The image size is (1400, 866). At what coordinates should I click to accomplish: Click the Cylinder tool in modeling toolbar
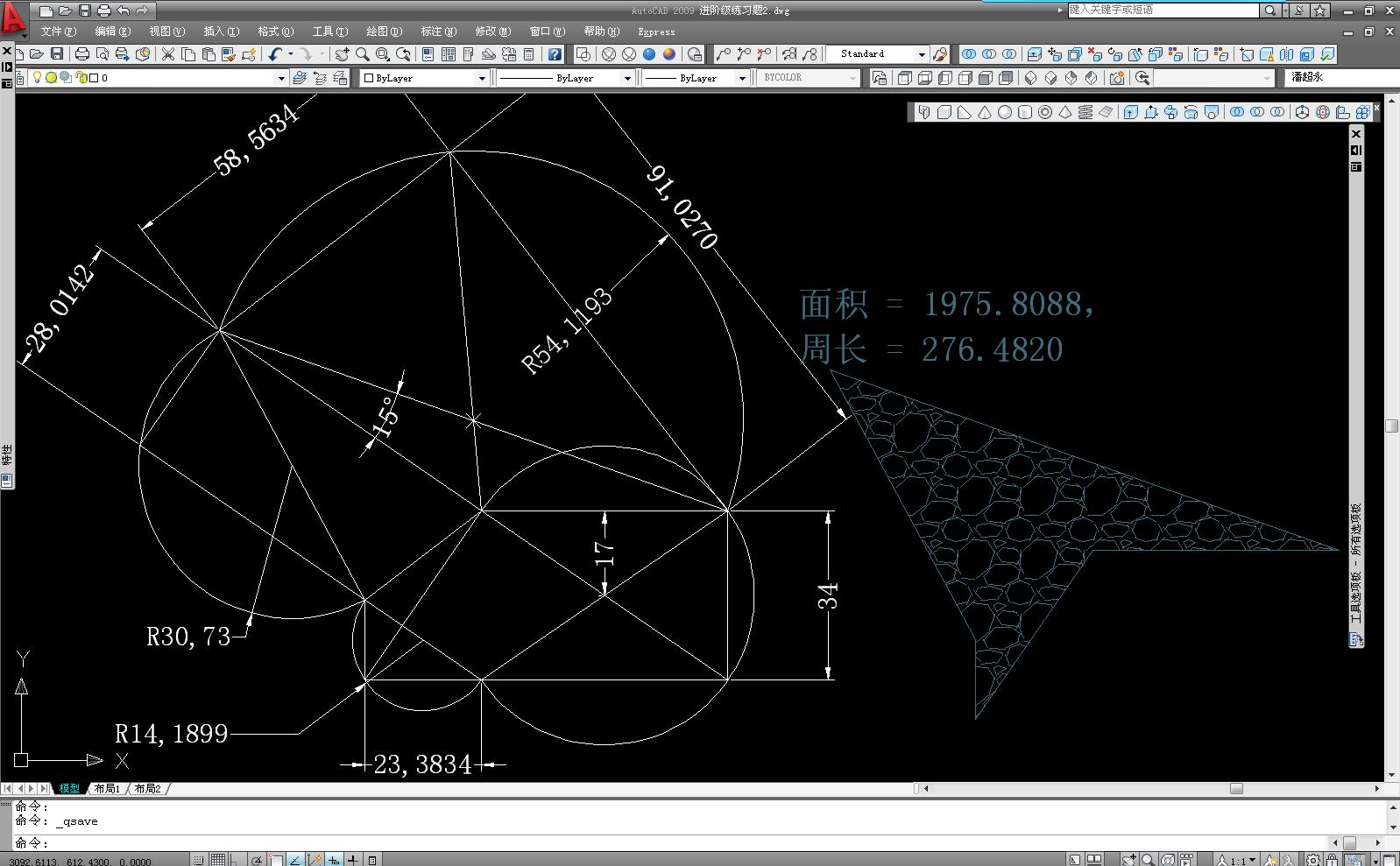(x=1025, y=112)
